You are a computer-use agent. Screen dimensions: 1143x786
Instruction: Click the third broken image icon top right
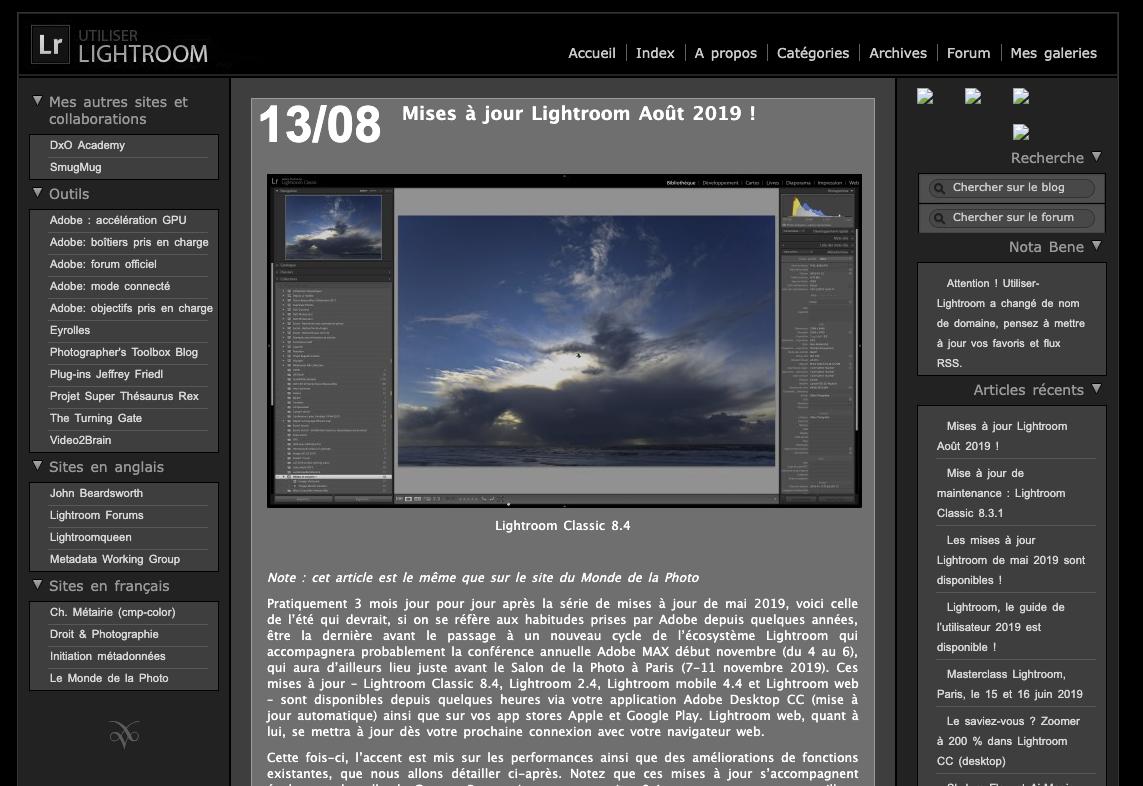tap(1021, 96)
